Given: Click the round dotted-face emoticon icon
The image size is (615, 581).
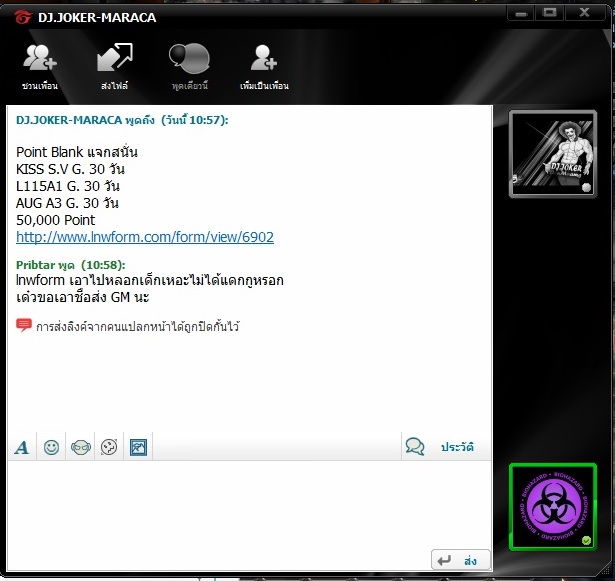Looking at the screenshot, I should pyautogui.click(x=109, y=447).
